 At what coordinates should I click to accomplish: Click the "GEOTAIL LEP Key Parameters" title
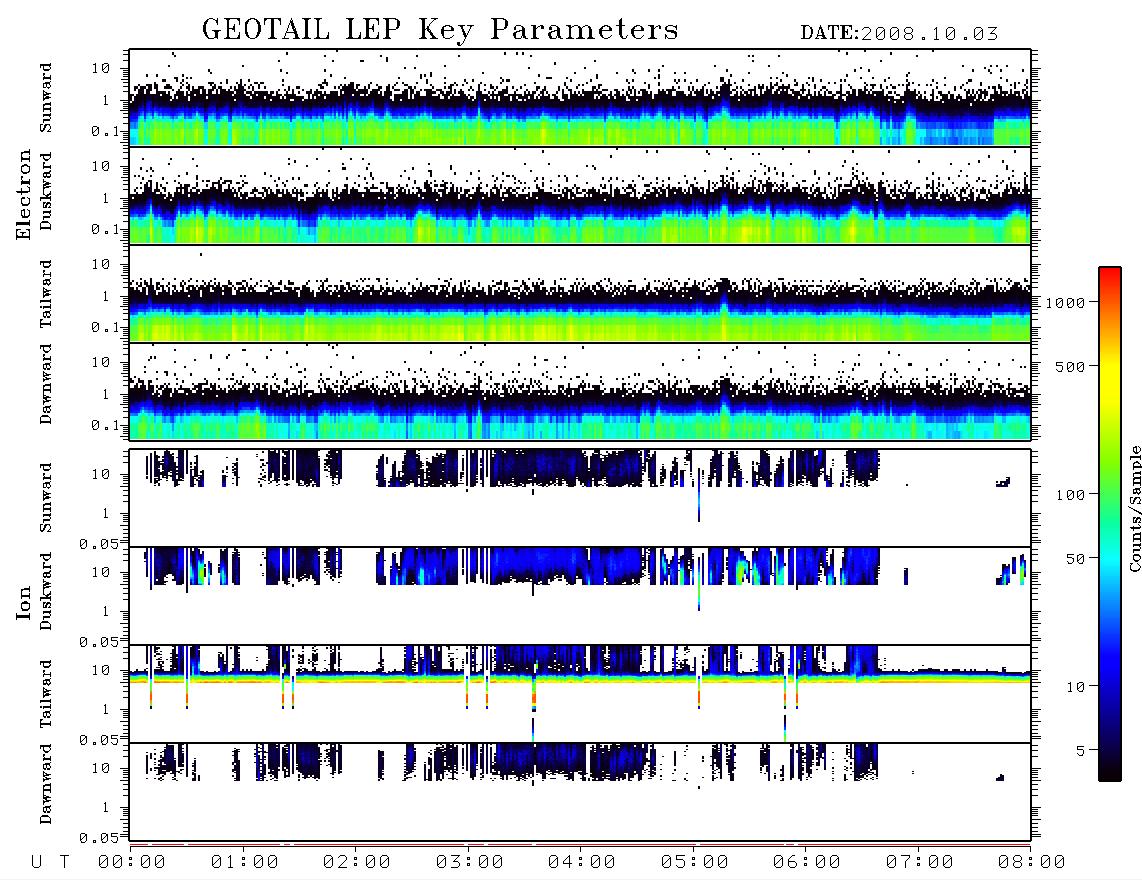tap(440, 30)
